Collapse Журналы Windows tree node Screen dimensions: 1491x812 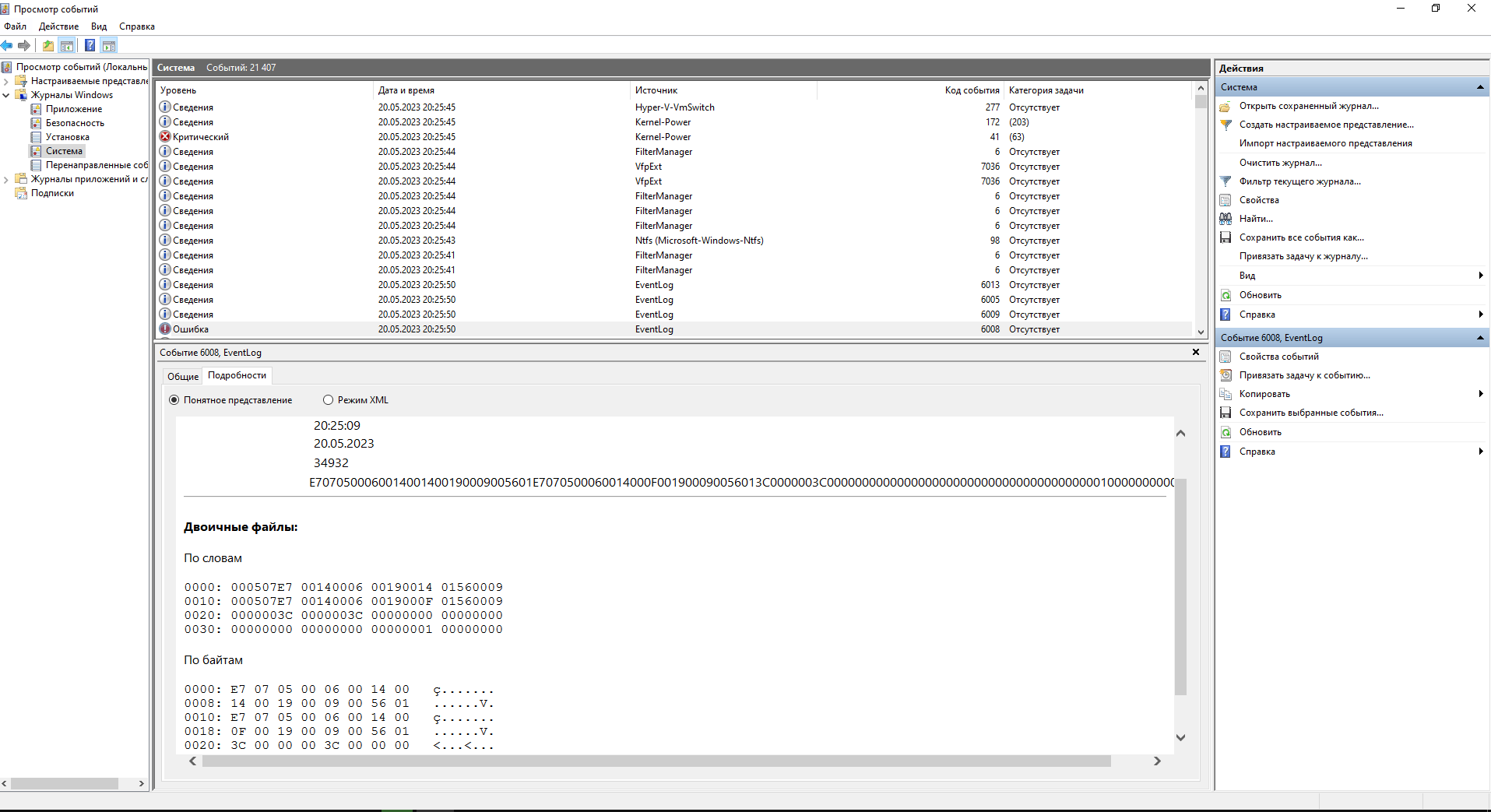[6, 95]
